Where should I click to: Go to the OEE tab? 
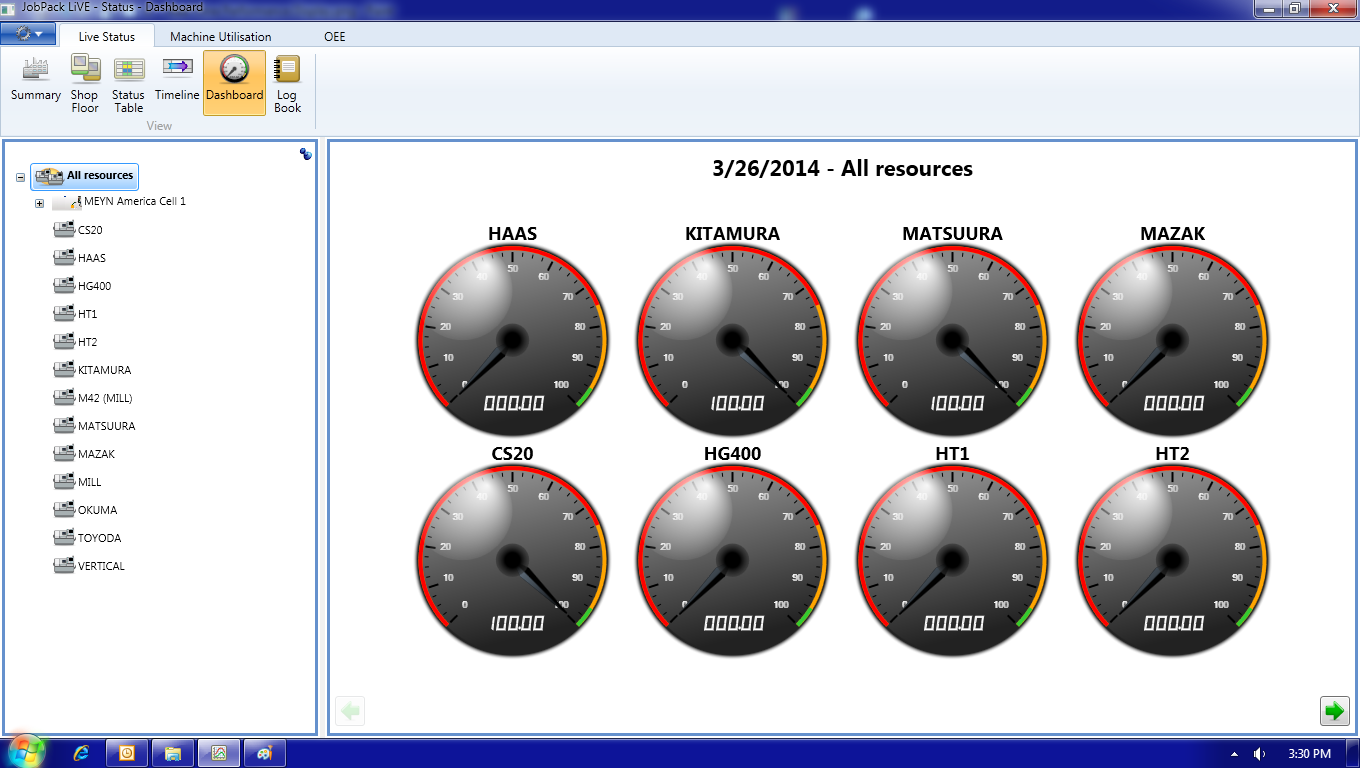click(335, 37)
